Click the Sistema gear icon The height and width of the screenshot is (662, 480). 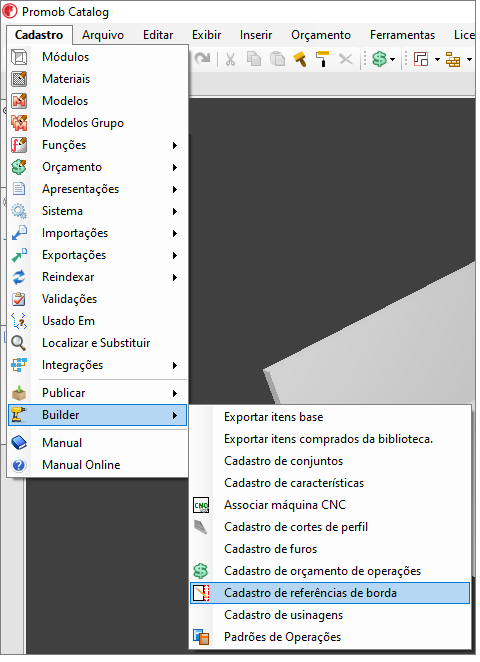[x=19, y=211]
